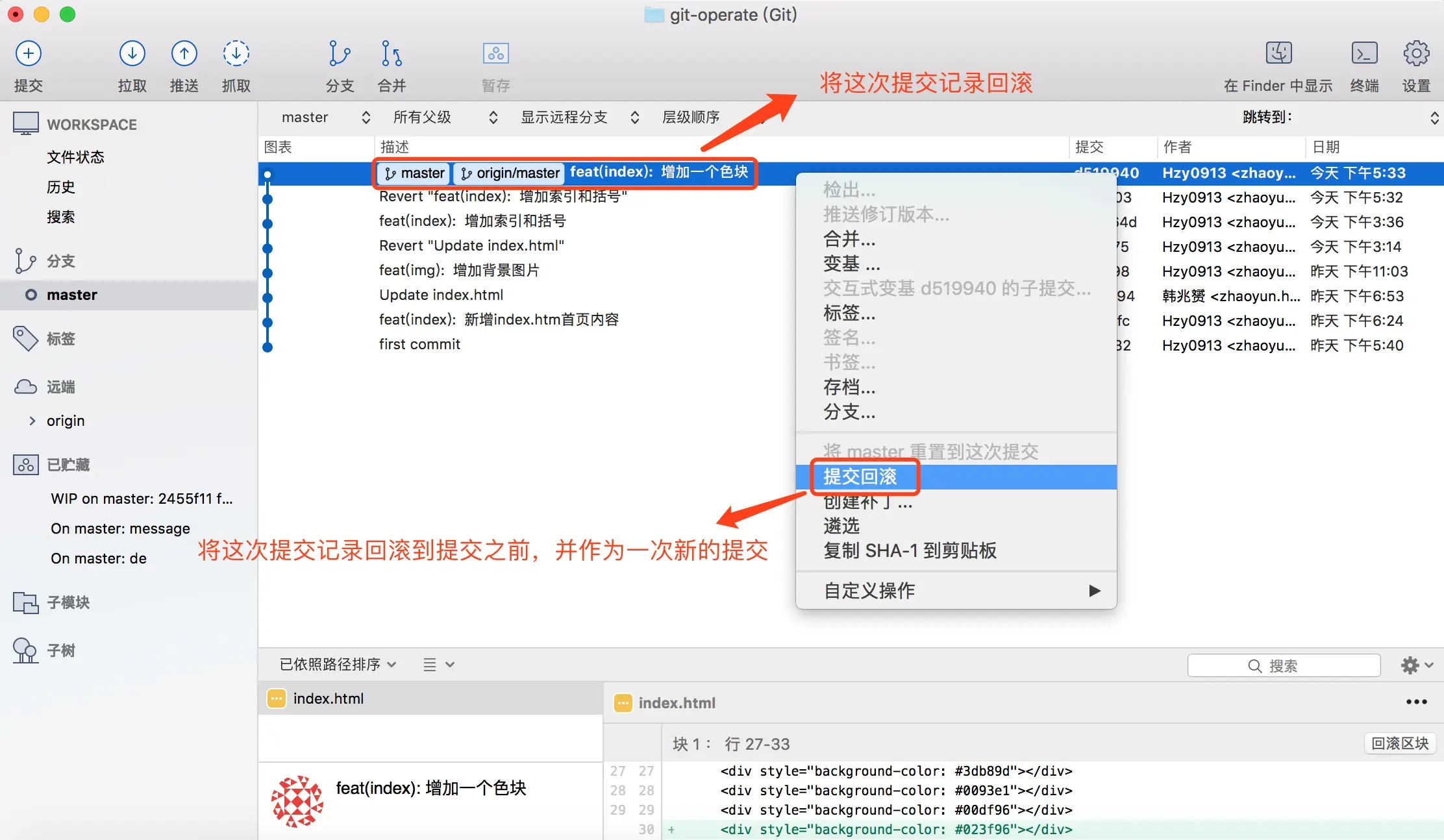Open the 已依照路径排序 dropdown
The width and height of the screenshot is (1444, 840).
338,664
